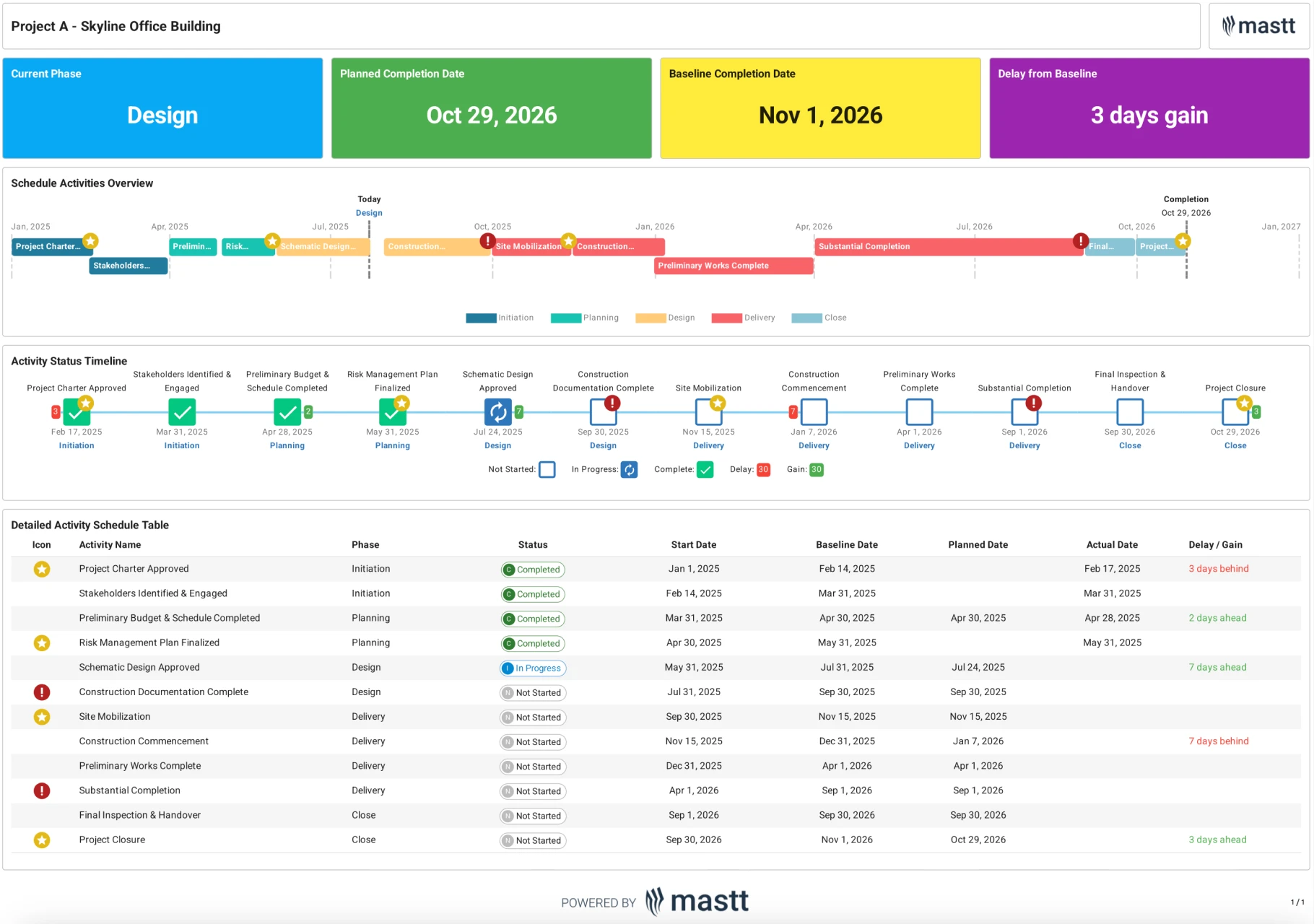Toggle the Not Started legend checkbox

pos(547,469)
